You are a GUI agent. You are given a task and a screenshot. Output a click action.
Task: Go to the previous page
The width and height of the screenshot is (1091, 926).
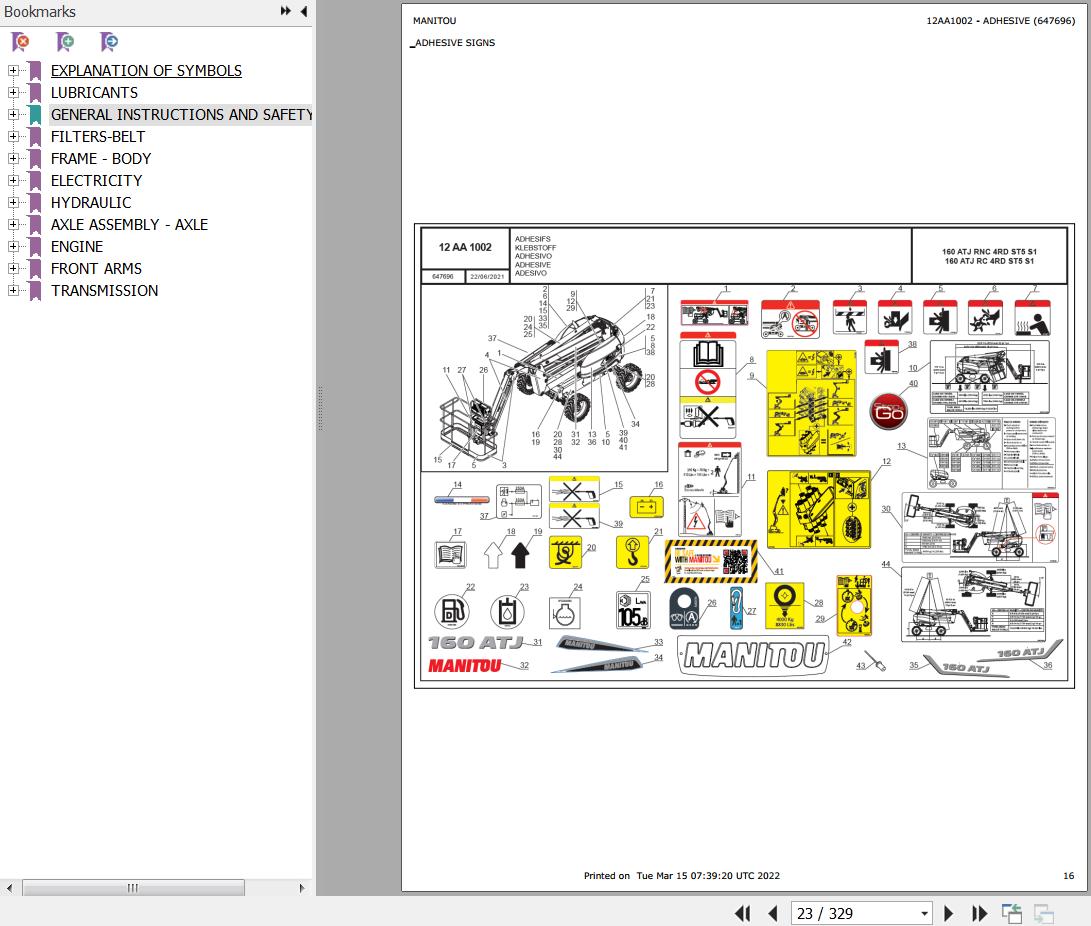pos(772,913)
